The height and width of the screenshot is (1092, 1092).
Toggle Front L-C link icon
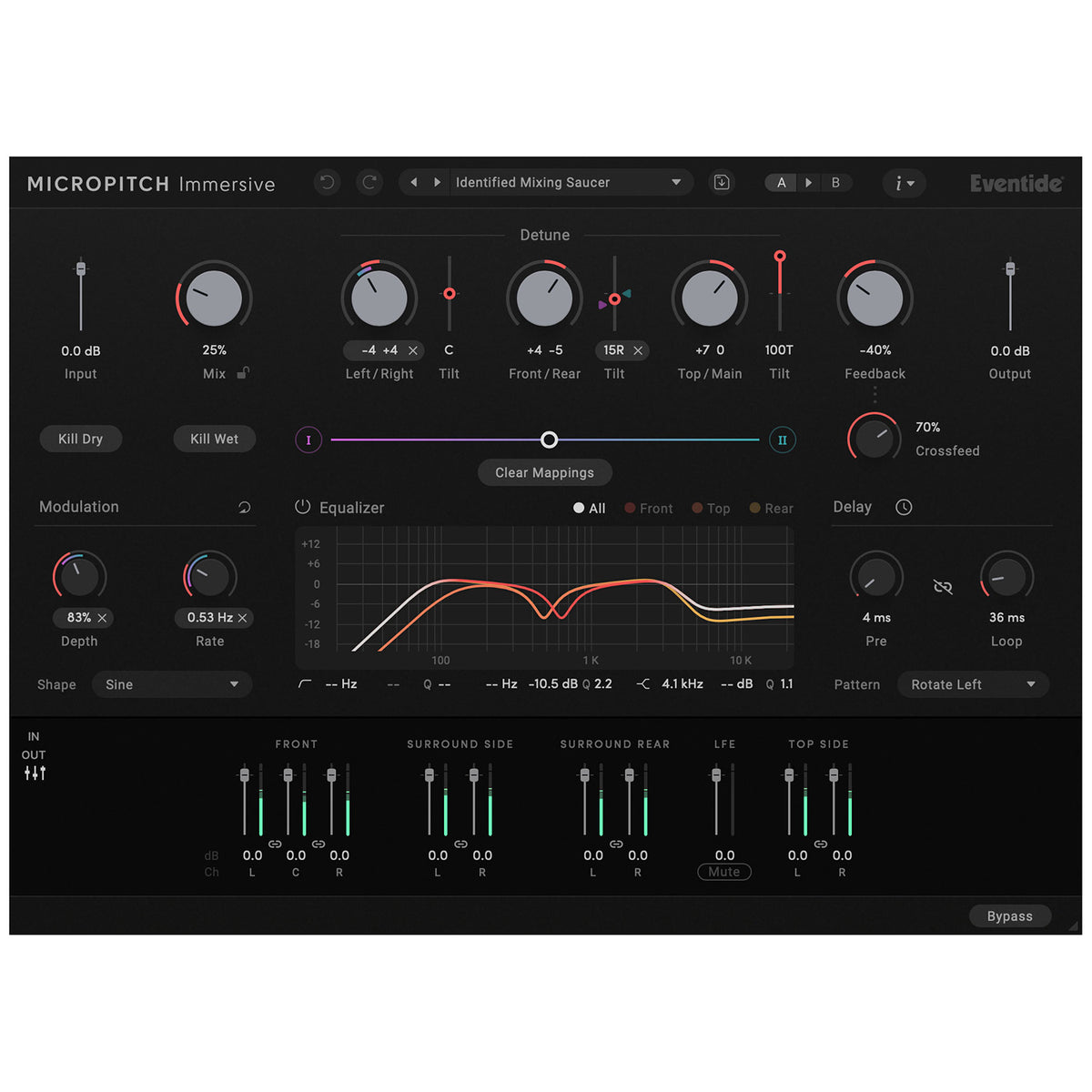275,844
